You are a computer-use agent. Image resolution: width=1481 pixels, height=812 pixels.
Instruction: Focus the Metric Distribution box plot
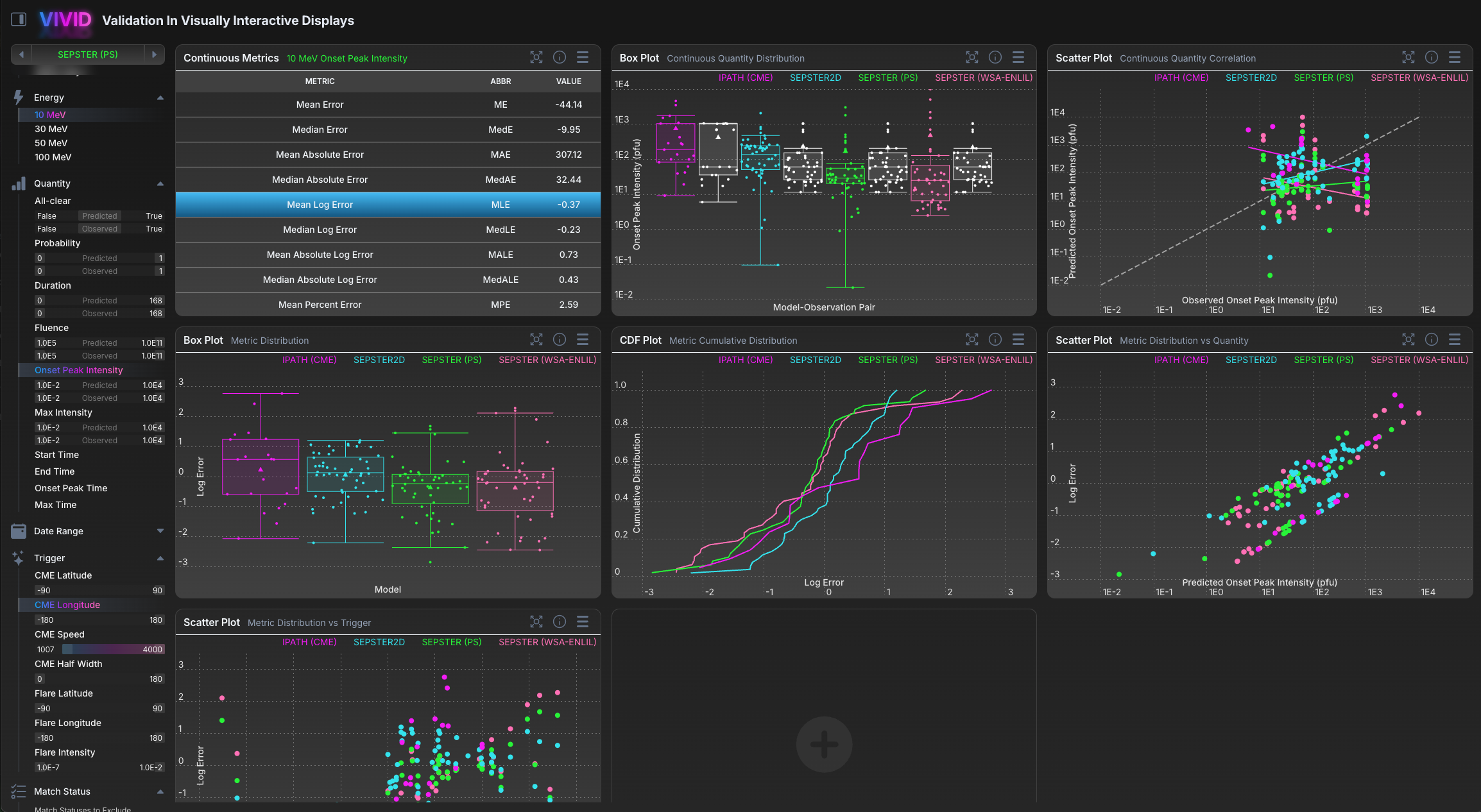click(x=536, y=339)
